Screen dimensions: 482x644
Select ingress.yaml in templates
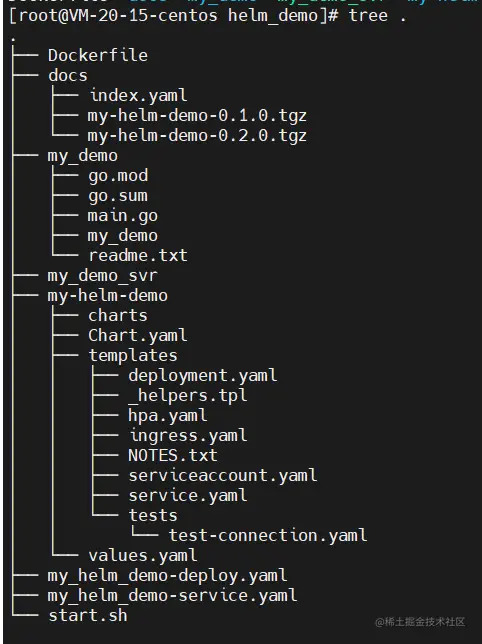[x=188, y=436]
